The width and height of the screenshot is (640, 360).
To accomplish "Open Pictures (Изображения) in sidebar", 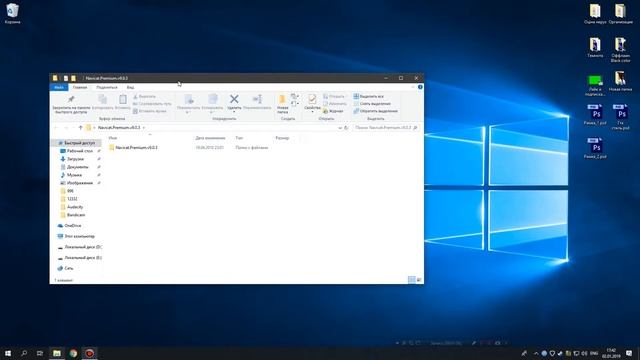I will pyautogui.click(x=77, y=183).
